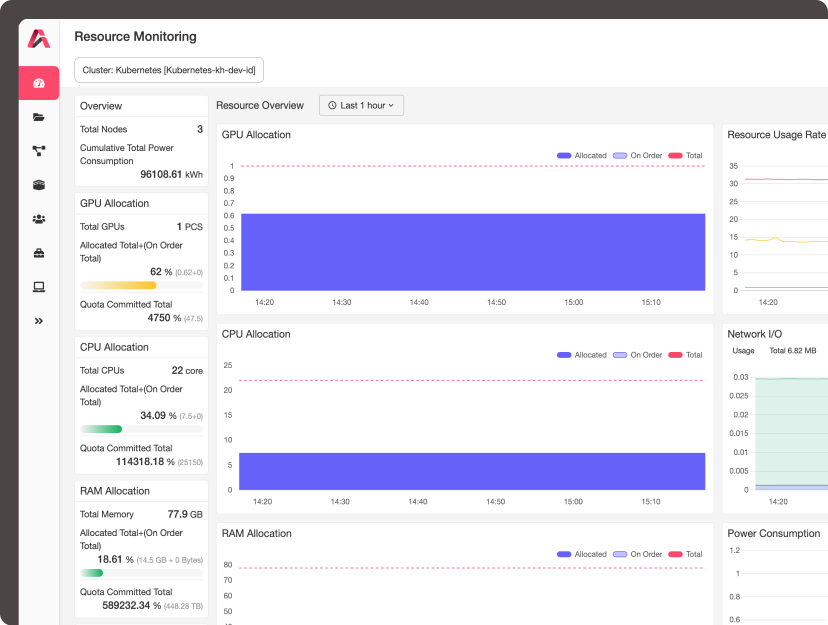Open the user group management sidebar icon
828x625 pixels.
(38, 219)
